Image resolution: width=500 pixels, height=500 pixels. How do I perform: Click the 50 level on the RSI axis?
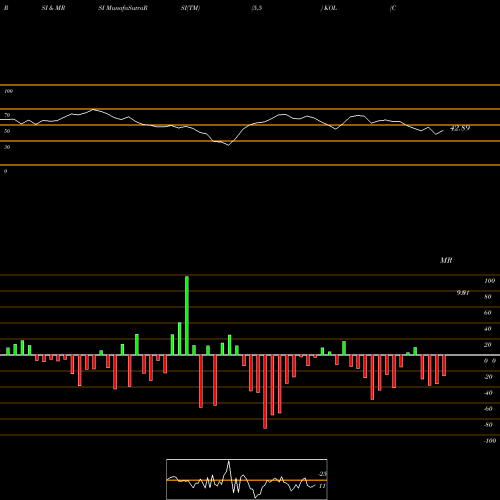7,131
